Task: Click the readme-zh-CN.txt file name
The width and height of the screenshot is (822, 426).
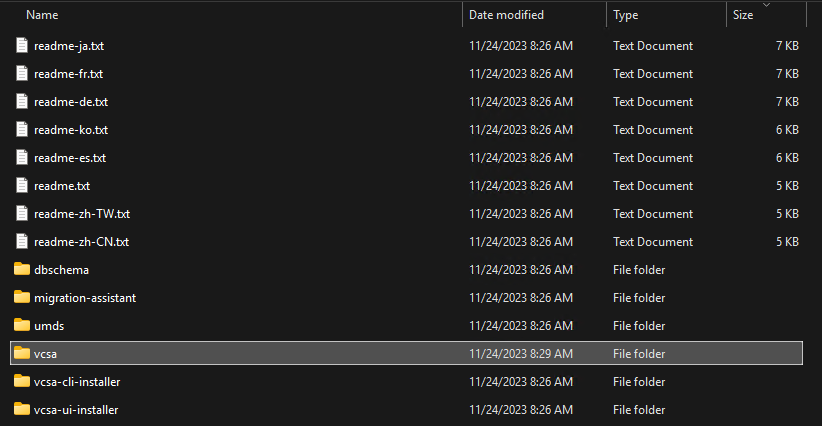Action: click(81, 242)
